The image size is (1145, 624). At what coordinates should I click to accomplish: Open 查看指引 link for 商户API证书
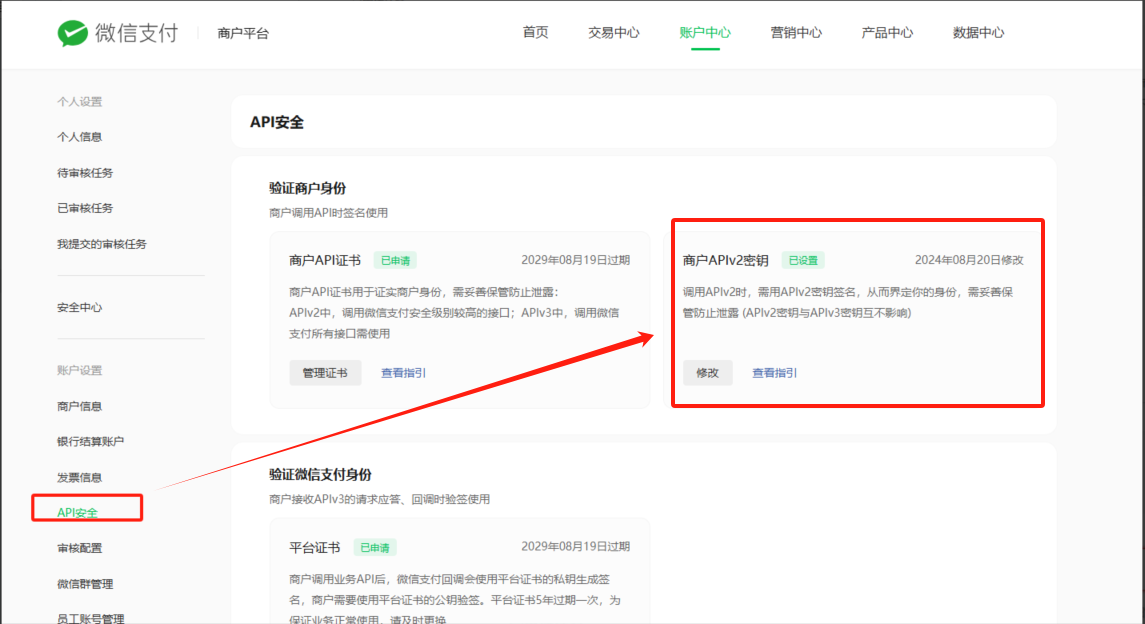tap(403, 373)
